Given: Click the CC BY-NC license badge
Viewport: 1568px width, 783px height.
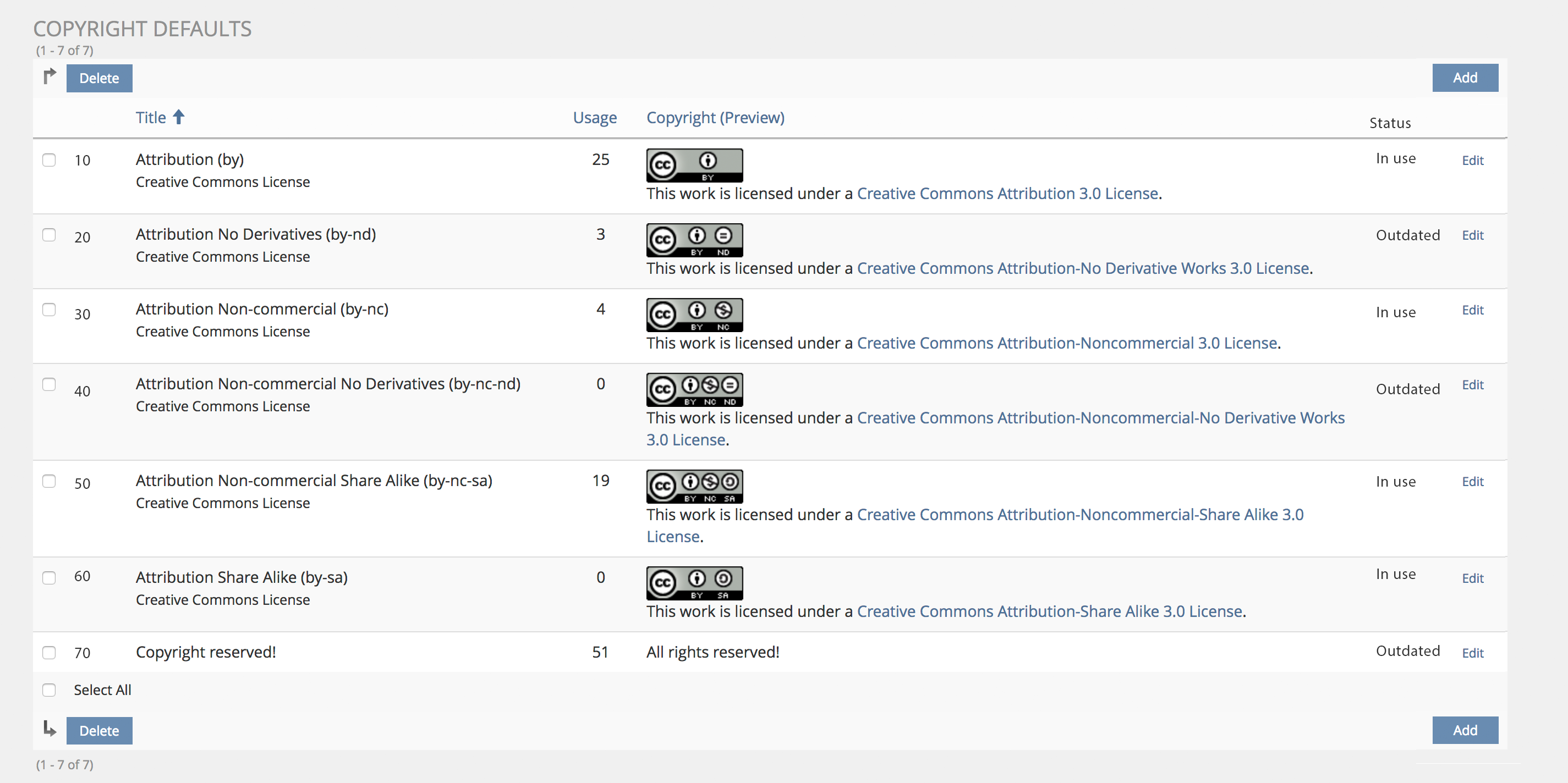Looking at the screenshot, I should click(x=694, y=315).
